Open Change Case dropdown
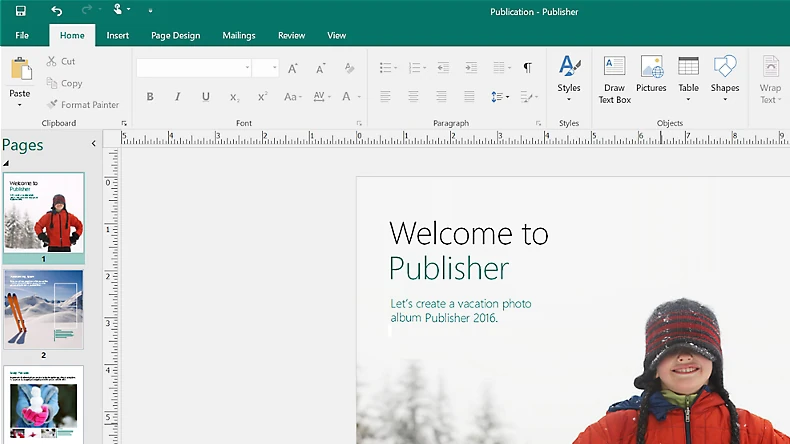This screenshot has height=444, width=790. pyautogui.click(x=292, y=97)
